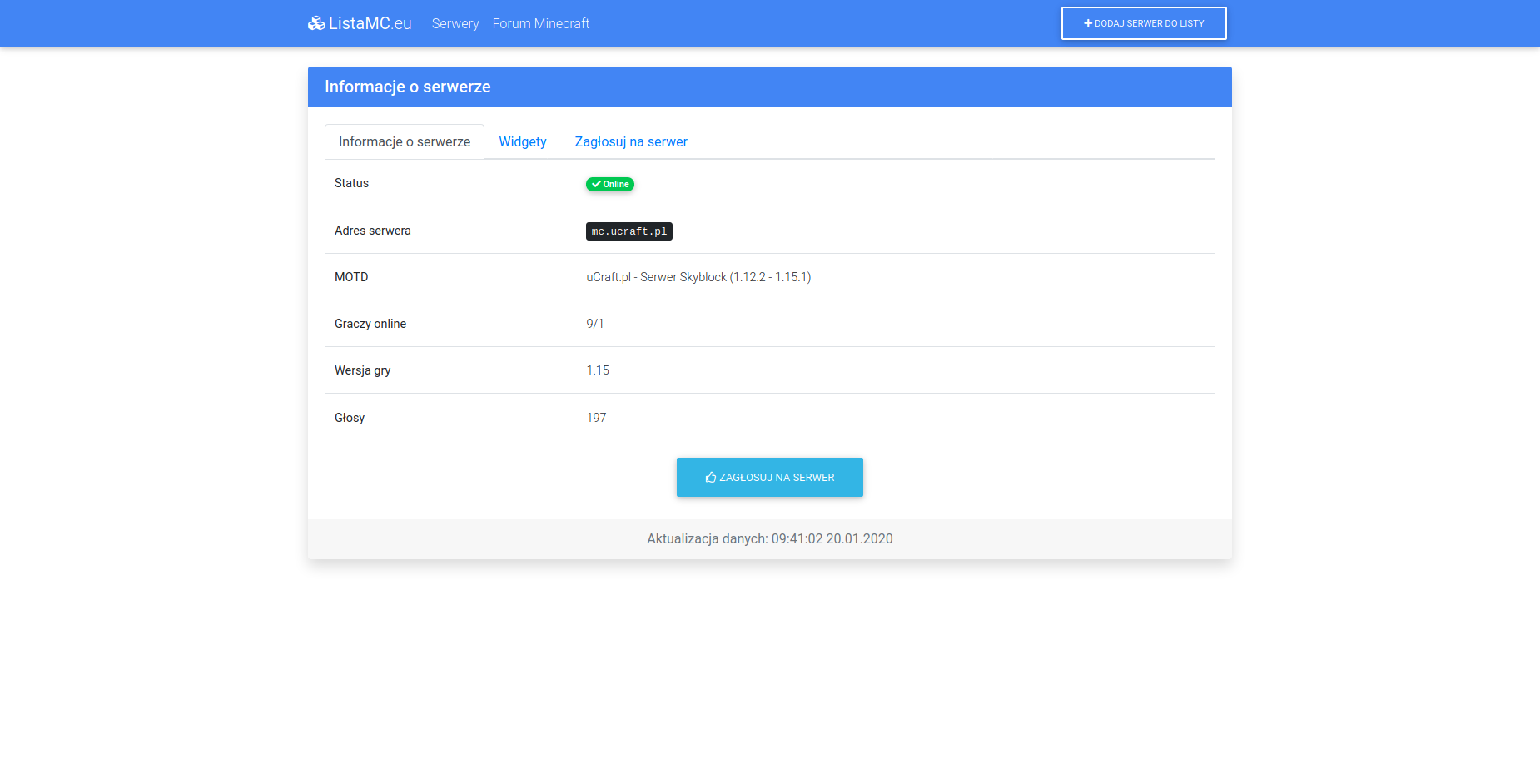Click the players online value 9/1
Viewport: 1540px width, 784px height.
click(595, 324)
